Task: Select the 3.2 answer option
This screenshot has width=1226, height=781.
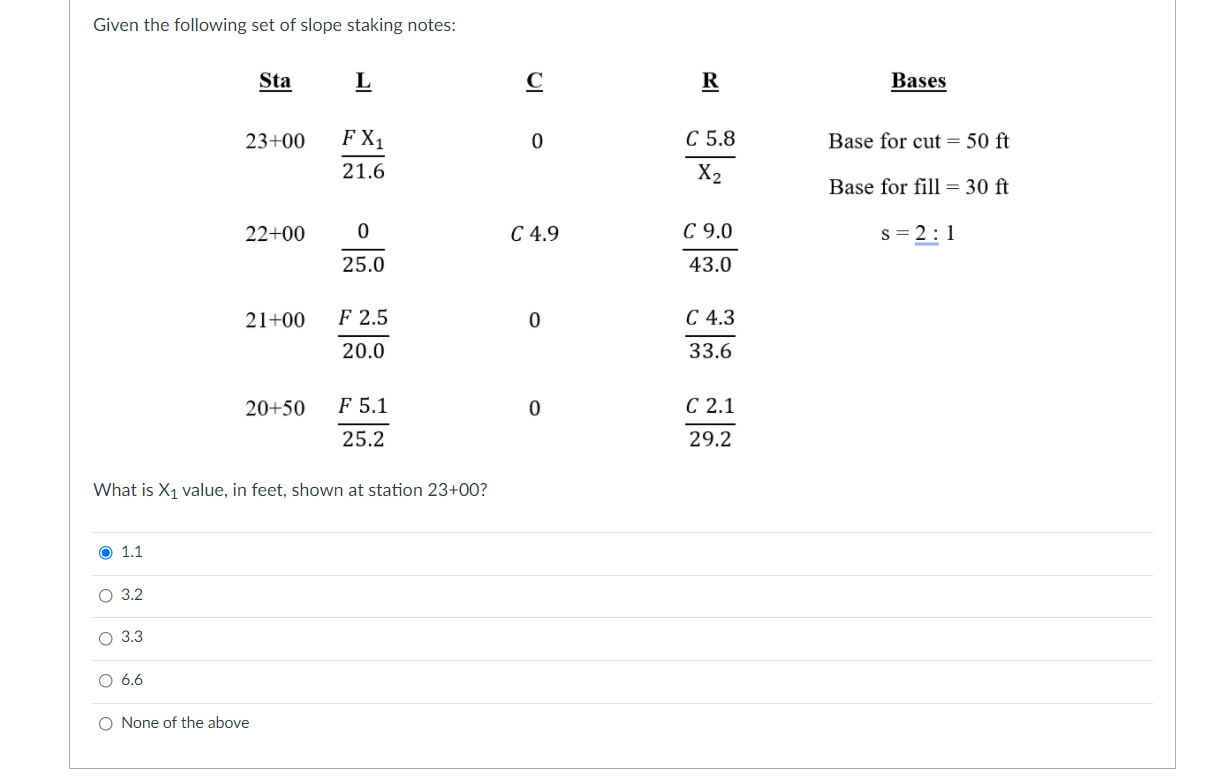Action: 105,594
